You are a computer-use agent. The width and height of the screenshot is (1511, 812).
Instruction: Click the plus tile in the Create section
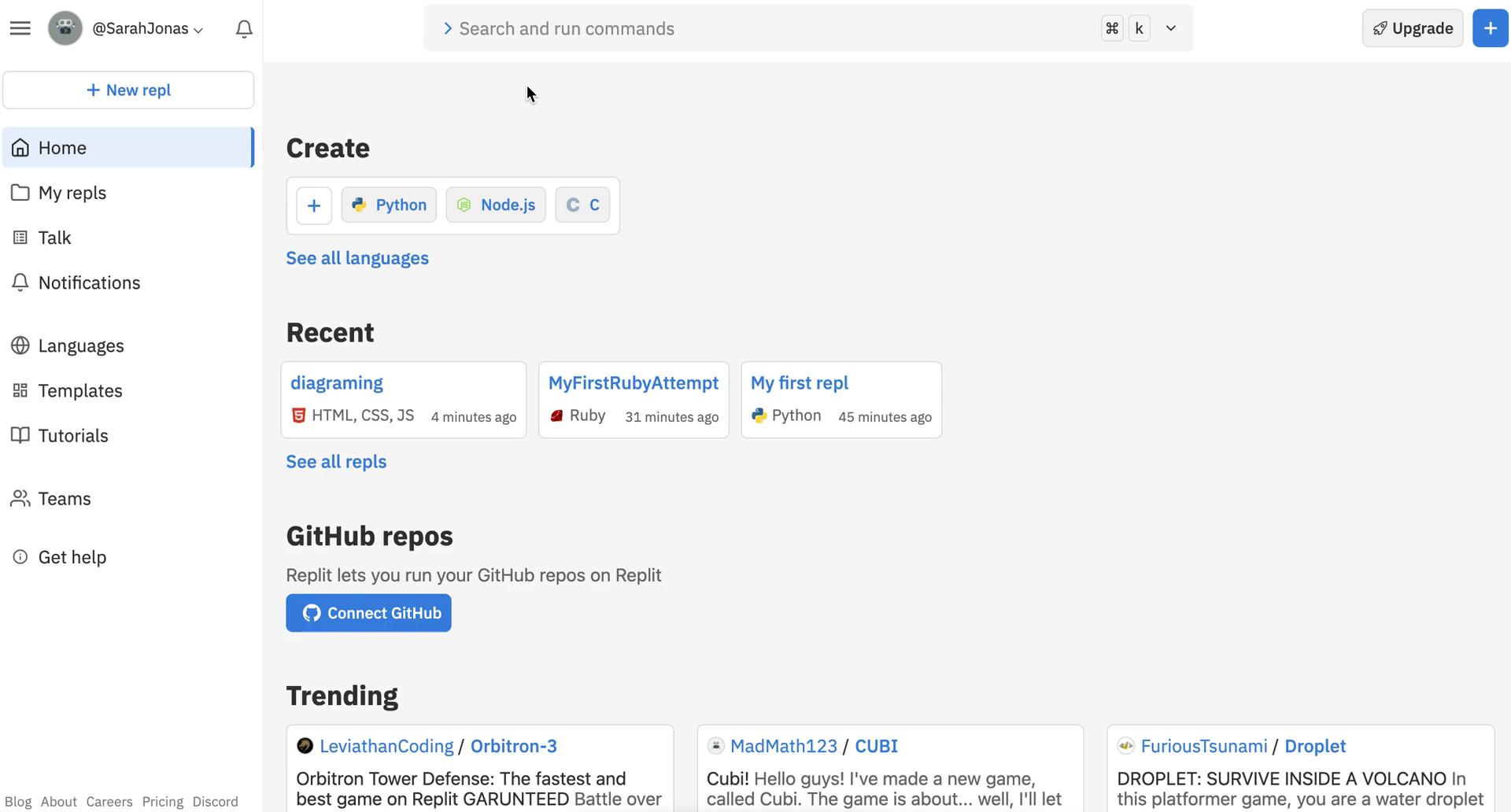pyautogui.click(x=314, y=205)
